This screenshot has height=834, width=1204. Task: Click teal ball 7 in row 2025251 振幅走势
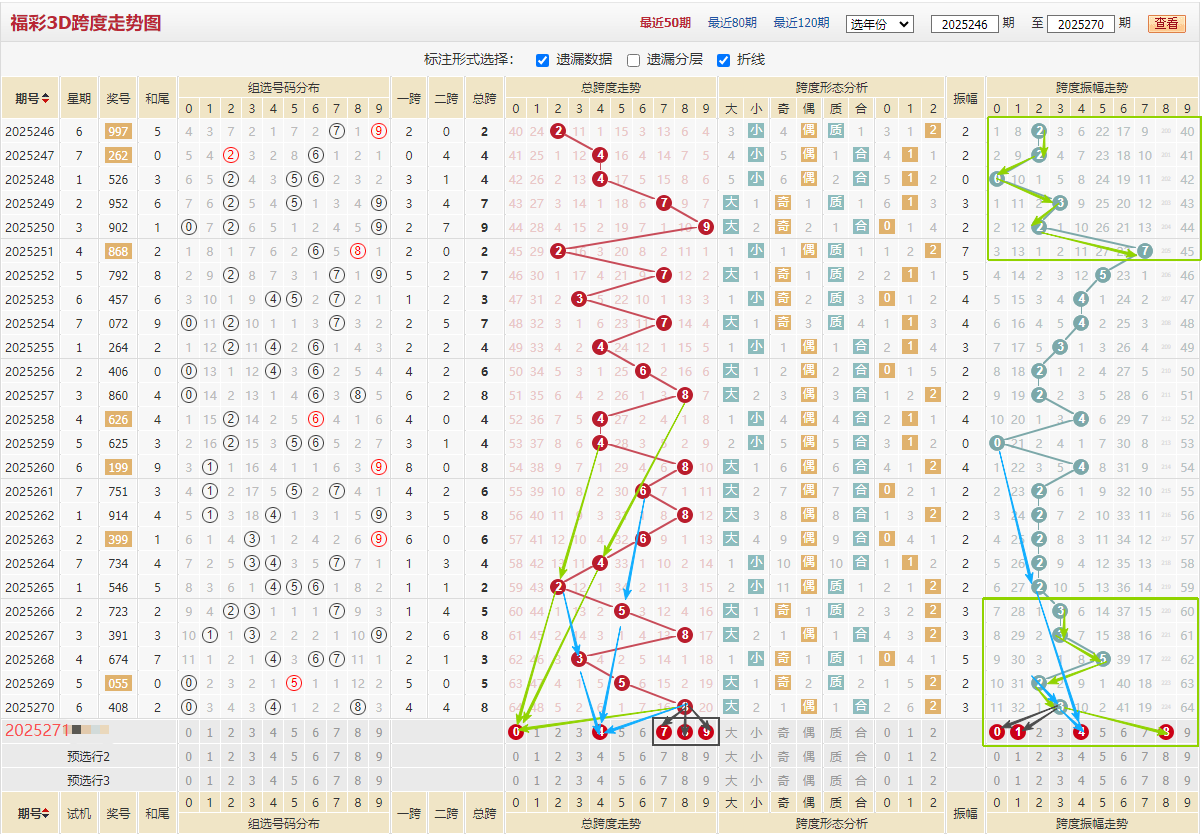point(1144,251)
